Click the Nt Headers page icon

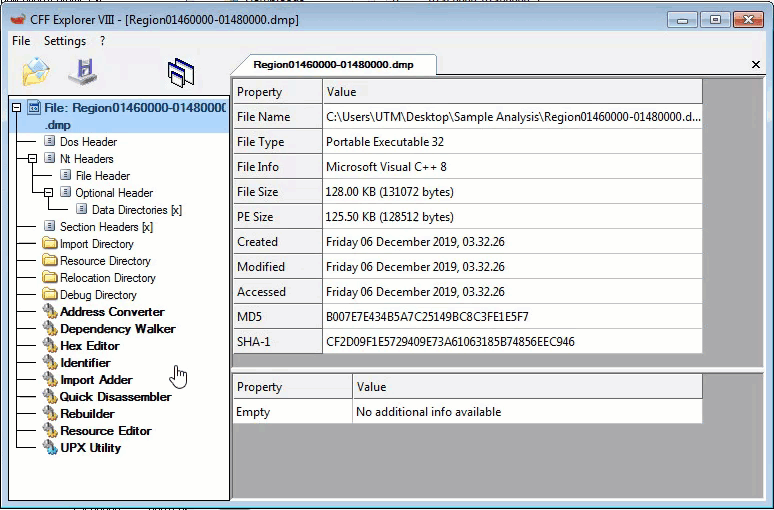point(49,158)
